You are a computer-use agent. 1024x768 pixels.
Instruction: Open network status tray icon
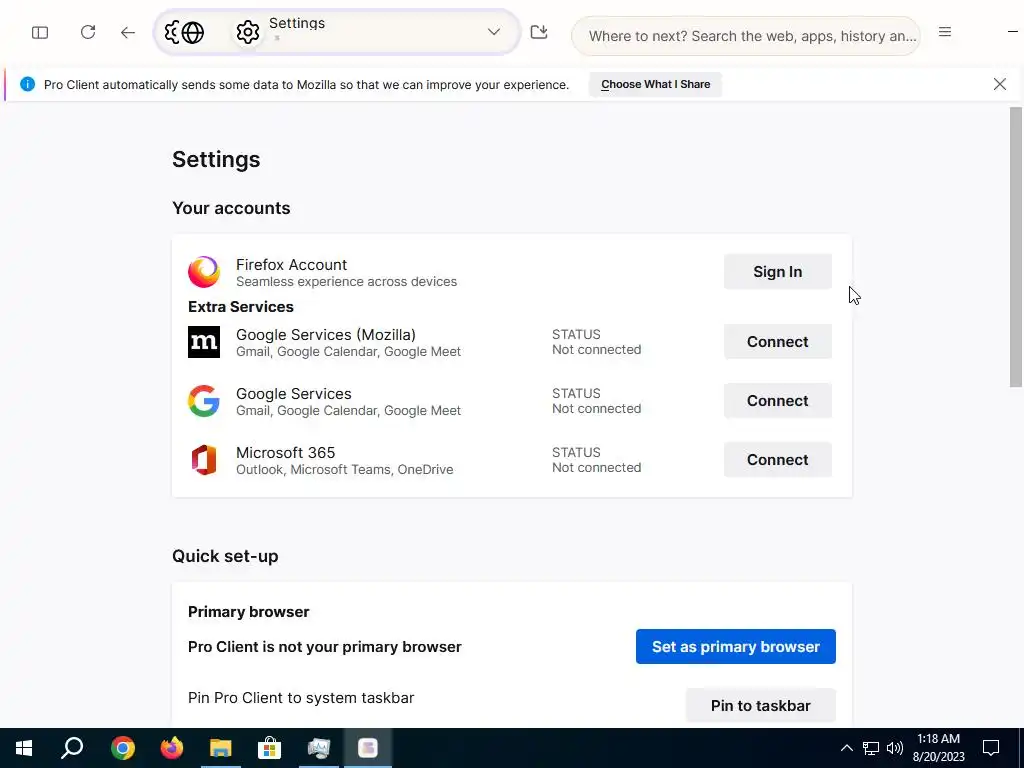[x=871, y=748]
